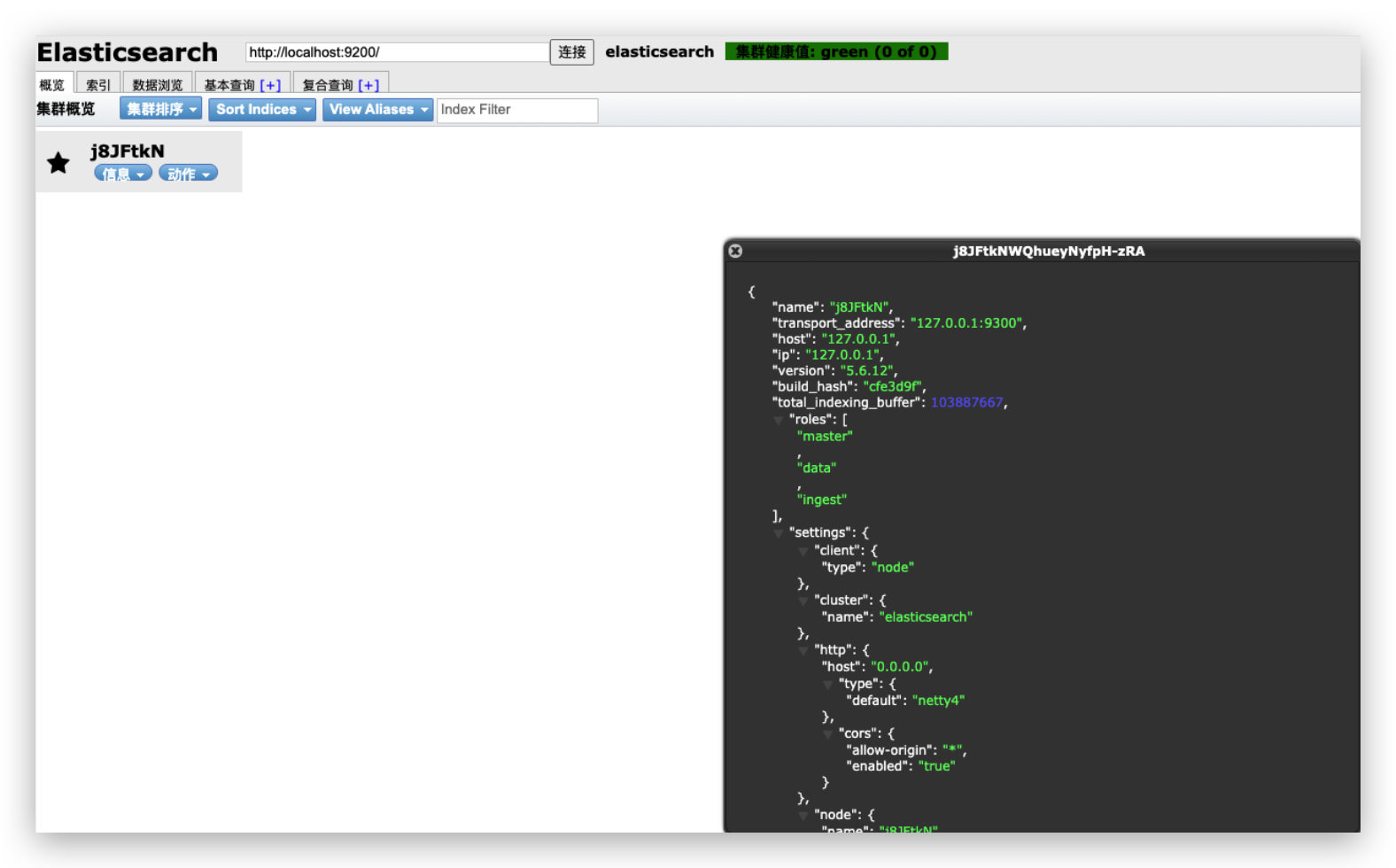The height and width of the screenshot is (868, 1396).
Task: Collapse the "client" object in JSON
Action: tap(803, 552)
